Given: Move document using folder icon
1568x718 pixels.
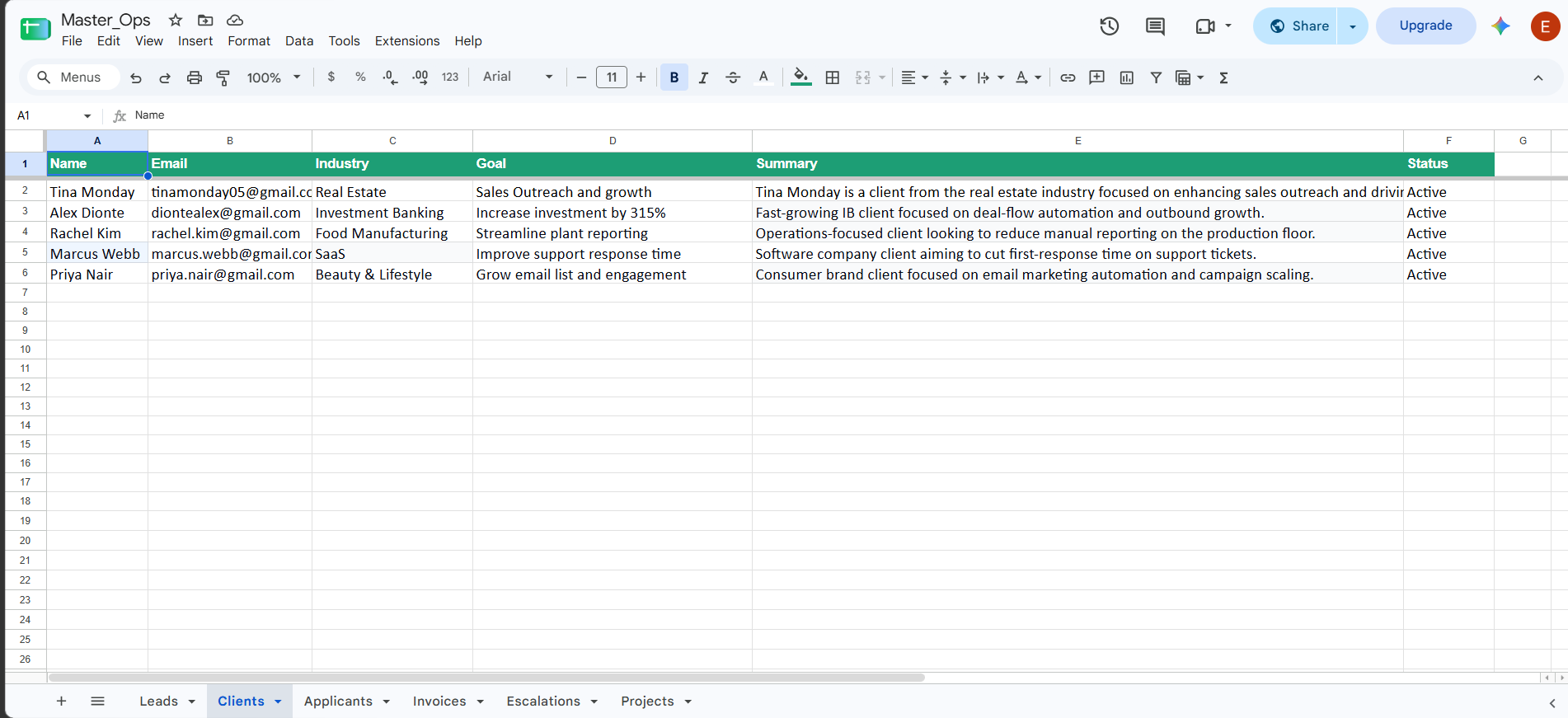Looking at the screenshot, I should [x=205, y=20].
